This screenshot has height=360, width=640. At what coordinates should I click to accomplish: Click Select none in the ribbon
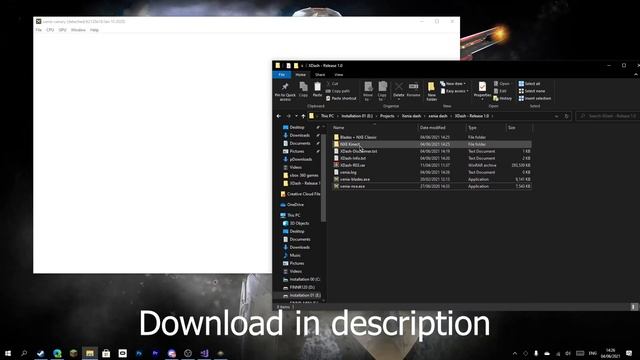point(532,91)
